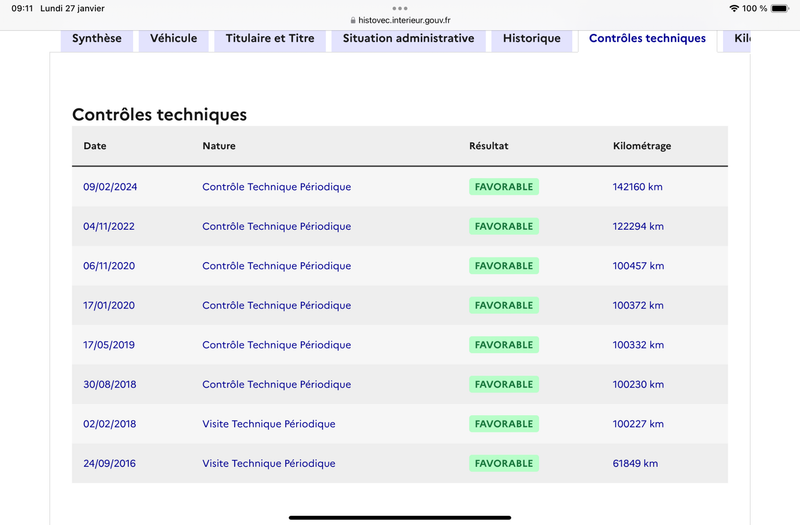Click the Résultat column header

click(x=489, y=146)
